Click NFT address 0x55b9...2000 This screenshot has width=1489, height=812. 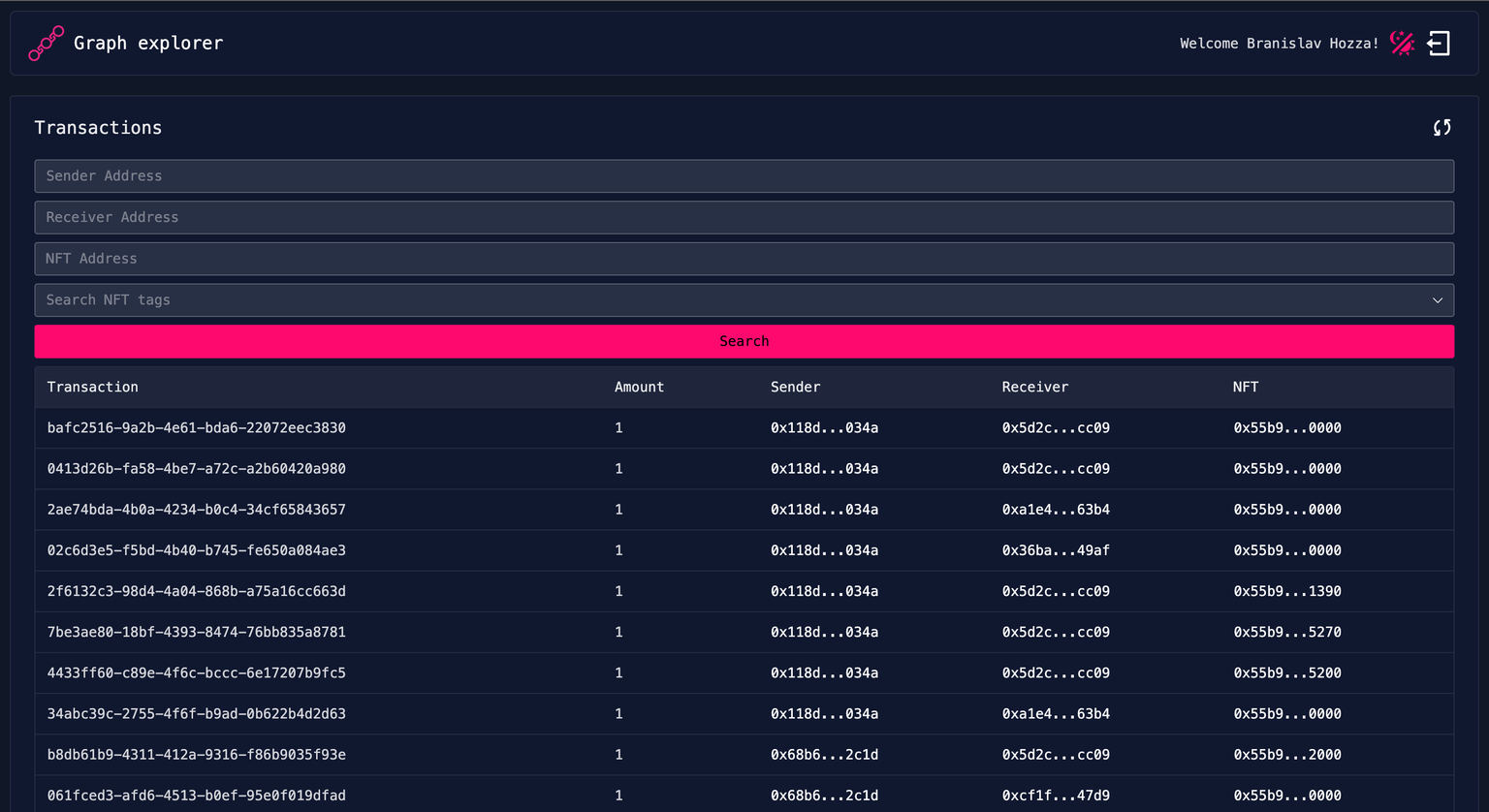coord(1287,754)
